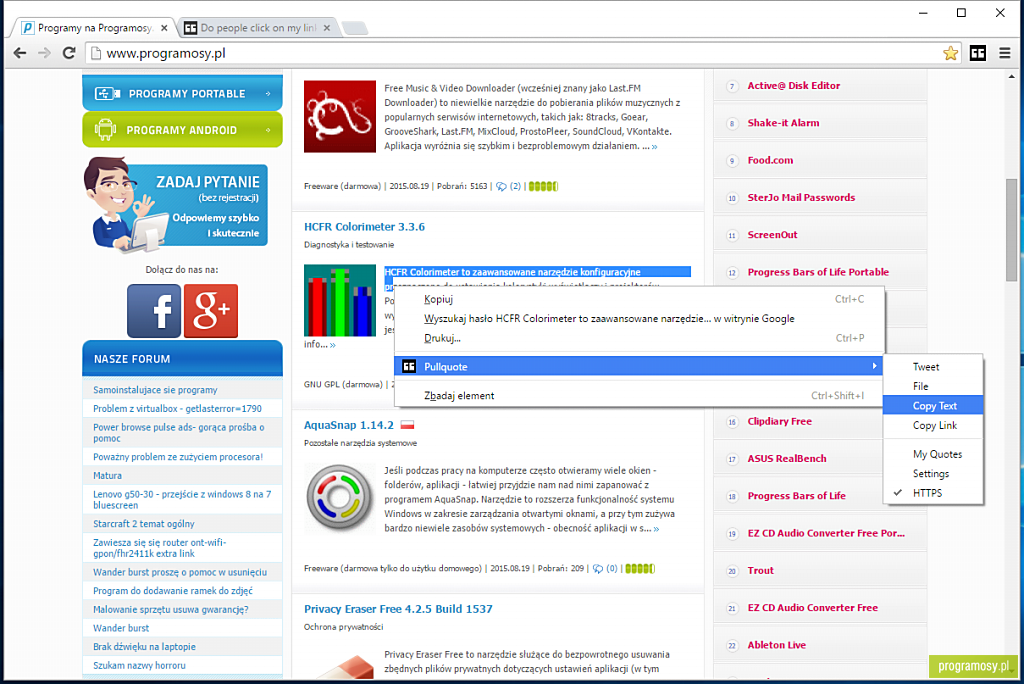Open the AquaSnap 1.14.2 link
The image size is (1024, 684).
click(x=349, y=425)
